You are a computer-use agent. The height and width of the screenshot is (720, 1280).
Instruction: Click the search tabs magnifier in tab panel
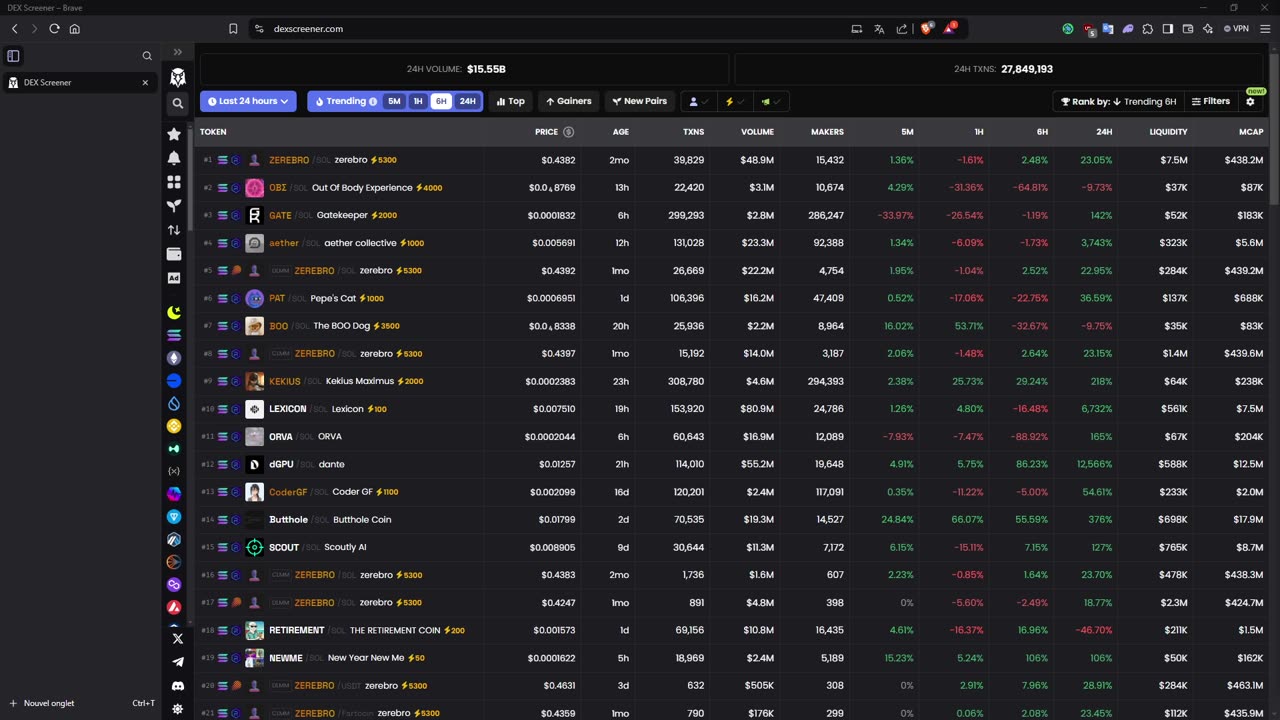(x=147, y=56)
